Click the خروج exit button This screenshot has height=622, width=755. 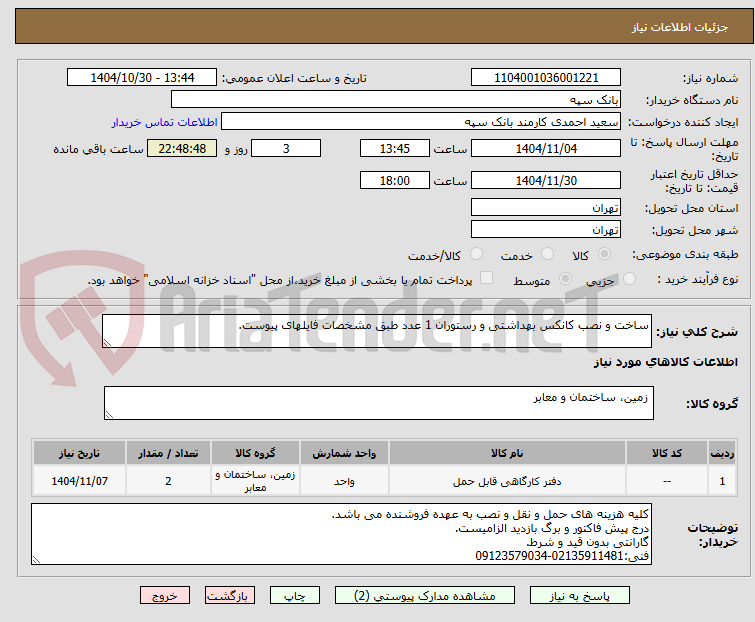click(x=165, y=596)
